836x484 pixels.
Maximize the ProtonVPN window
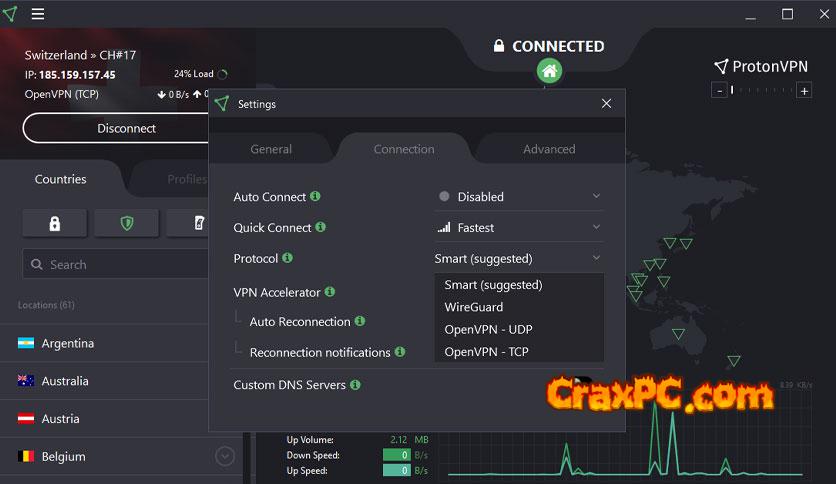click(x=787, y=14)
